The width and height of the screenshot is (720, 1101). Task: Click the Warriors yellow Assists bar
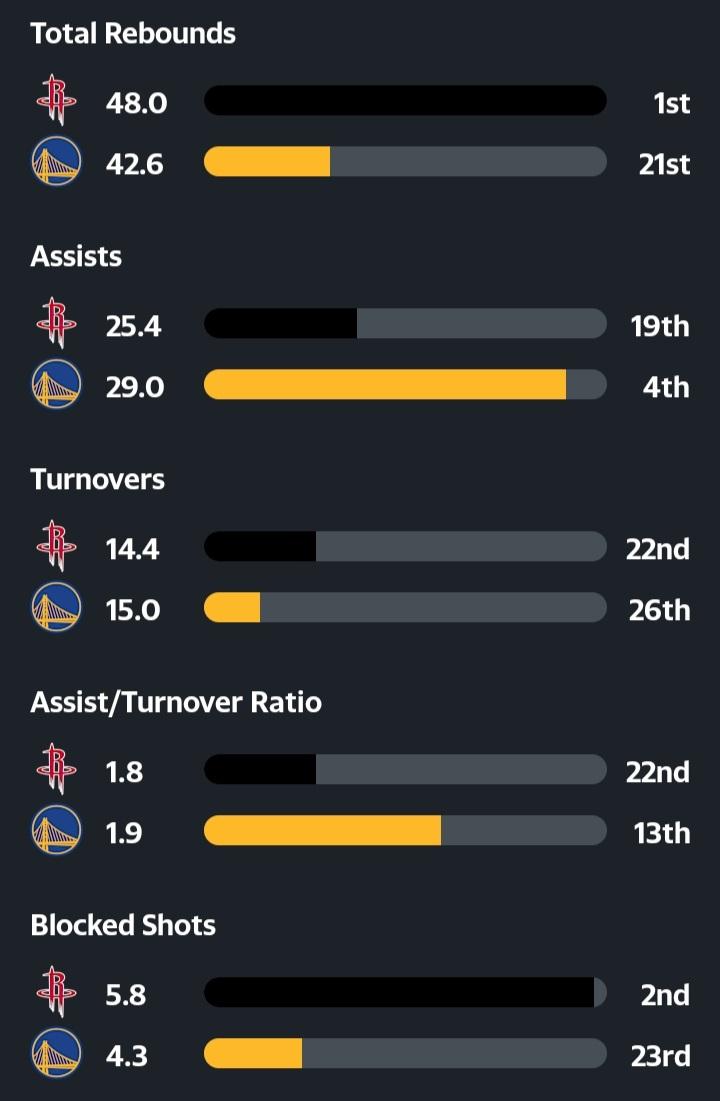tap(385, 386)
